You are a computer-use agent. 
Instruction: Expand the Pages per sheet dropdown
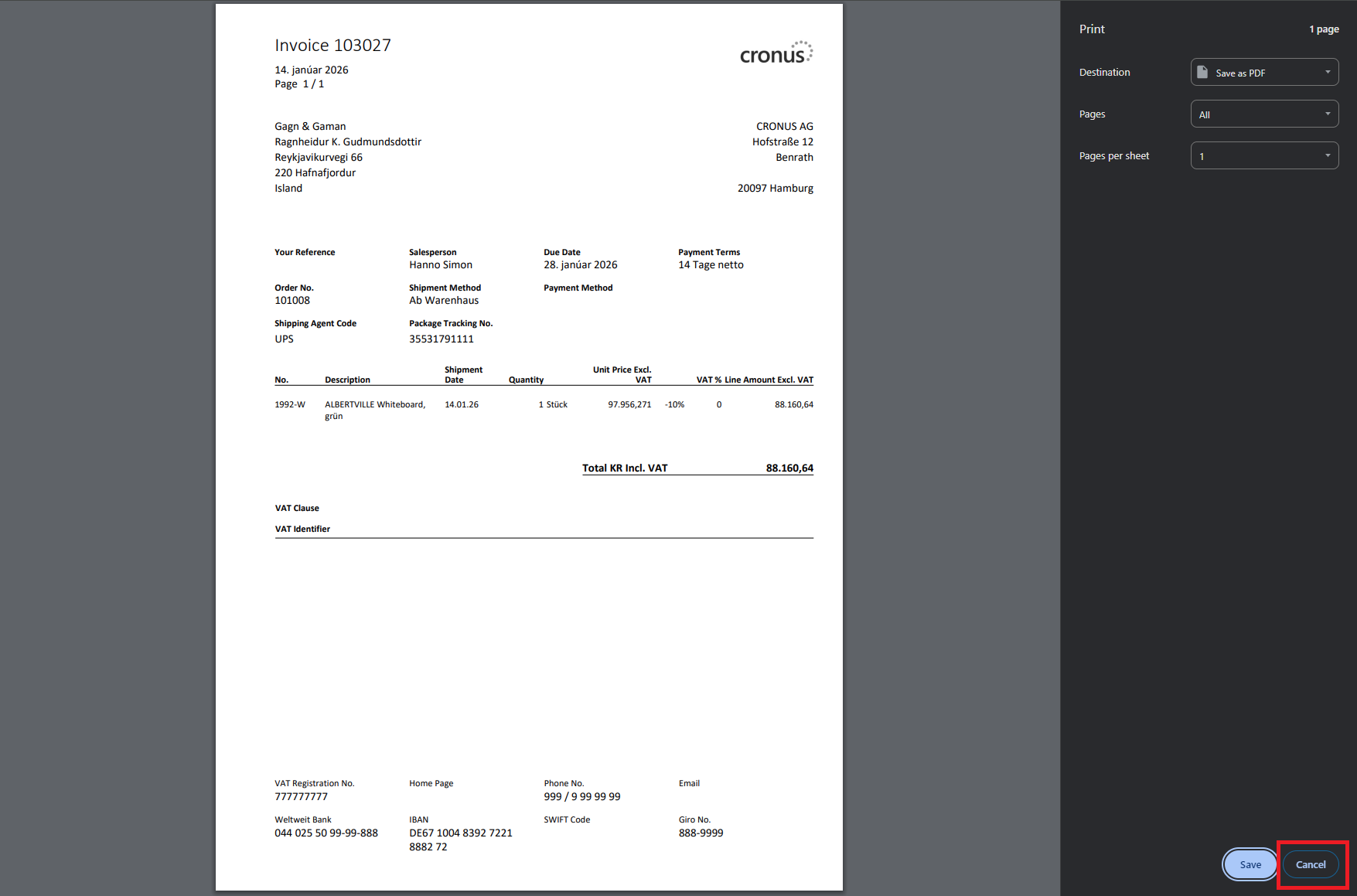pos(1263,156)
